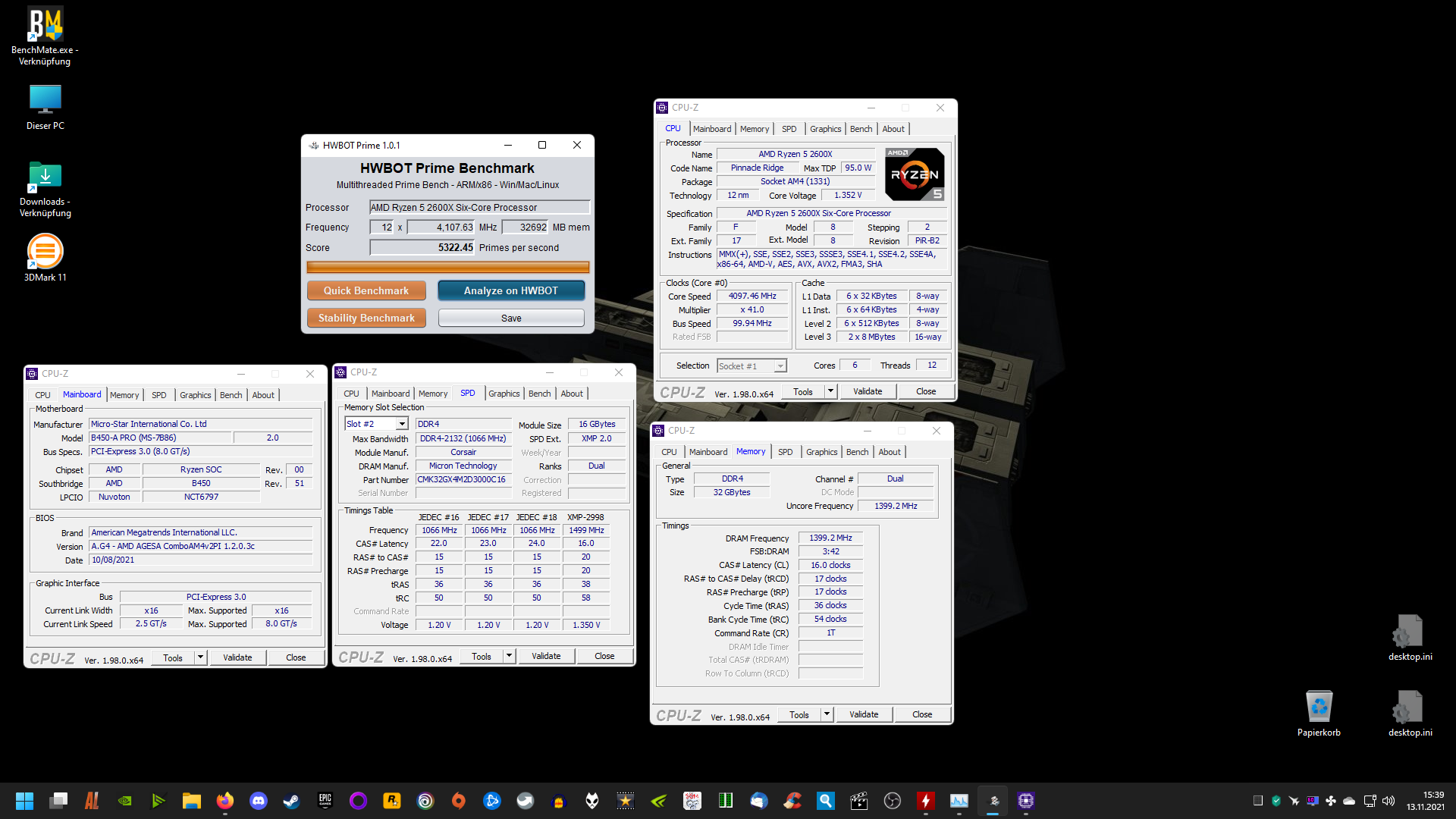
Task: Expand Tools arrow in CPU-Z Mainboard window
Action: 200,657
